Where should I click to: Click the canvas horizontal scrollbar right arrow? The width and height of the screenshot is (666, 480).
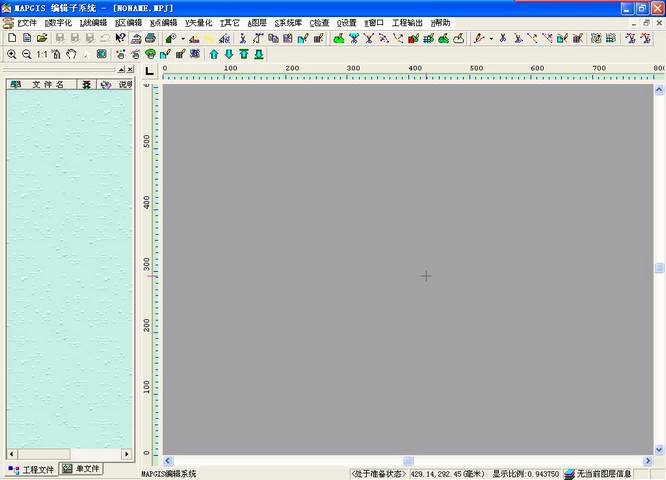[x=648, y=460]
